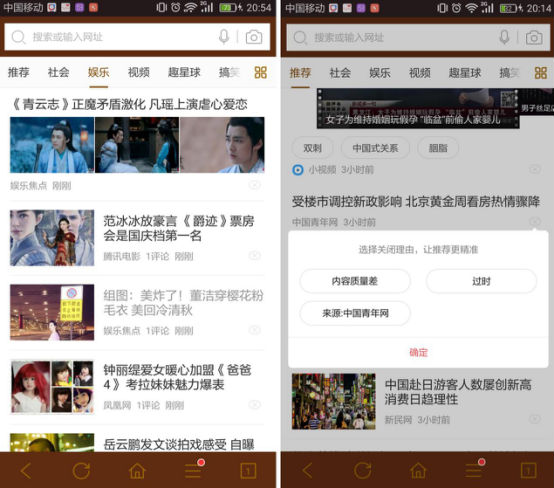
Task: Switch to 社会 tab in left screen
Action: point(59,72)
